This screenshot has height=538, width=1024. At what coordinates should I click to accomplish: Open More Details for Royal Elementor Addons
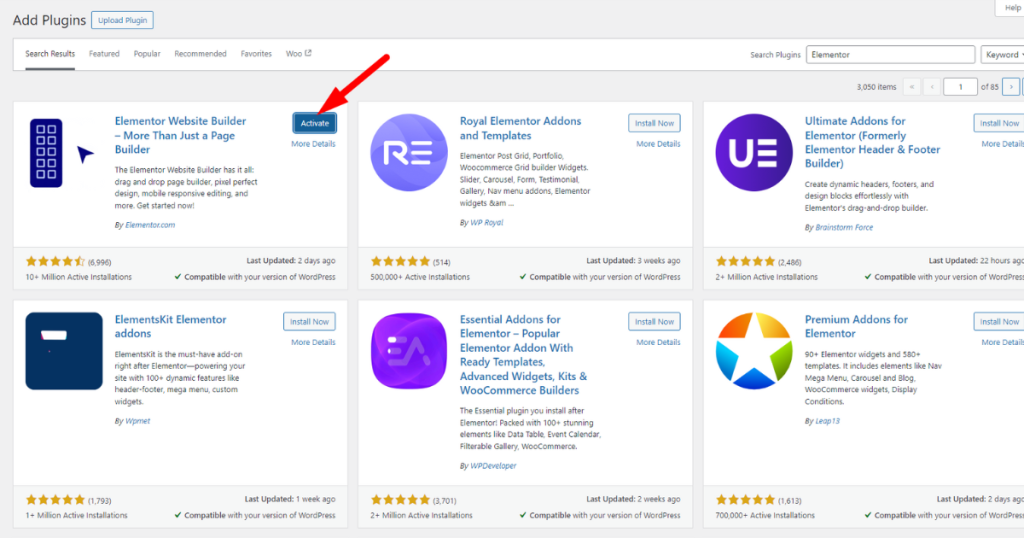pos(658,144)
